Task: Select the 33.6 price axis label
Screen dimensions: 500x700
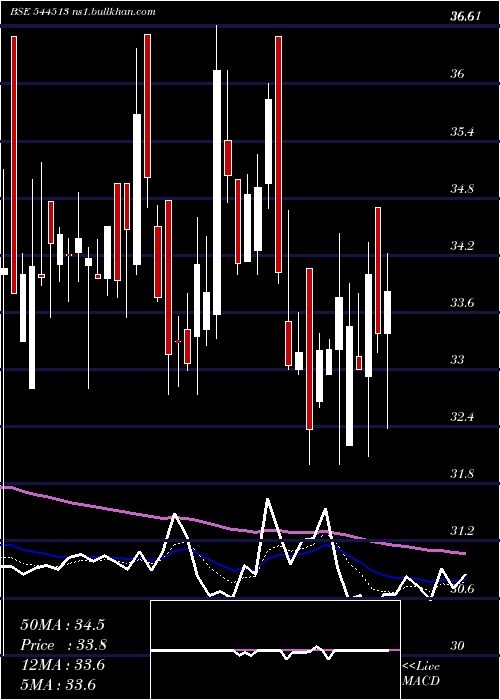Action: click(460, 303)
